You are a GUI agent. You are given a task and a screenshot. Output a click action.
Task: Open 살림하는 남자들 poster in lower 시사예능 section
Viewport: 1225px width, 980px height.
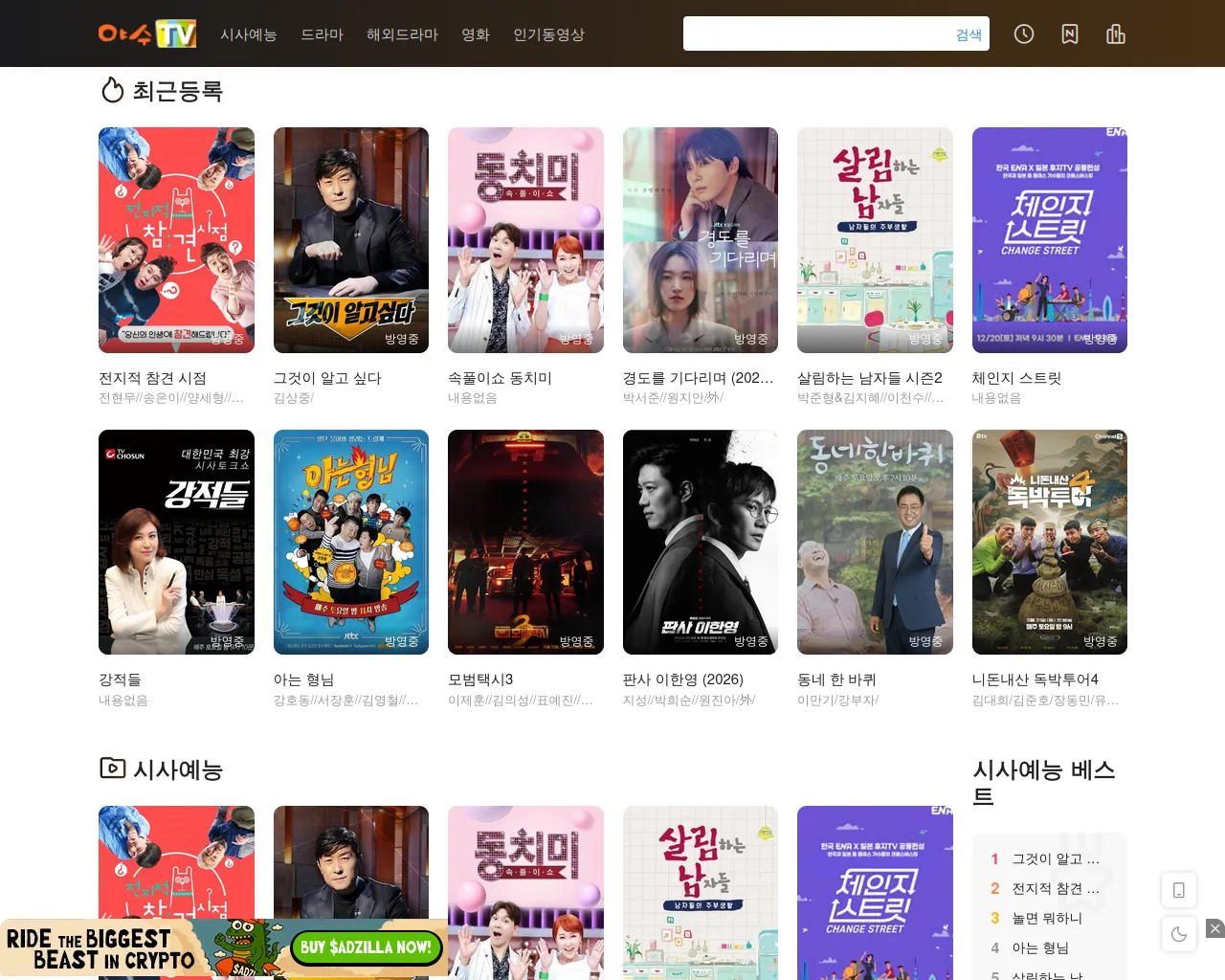(x=701, y=893)
